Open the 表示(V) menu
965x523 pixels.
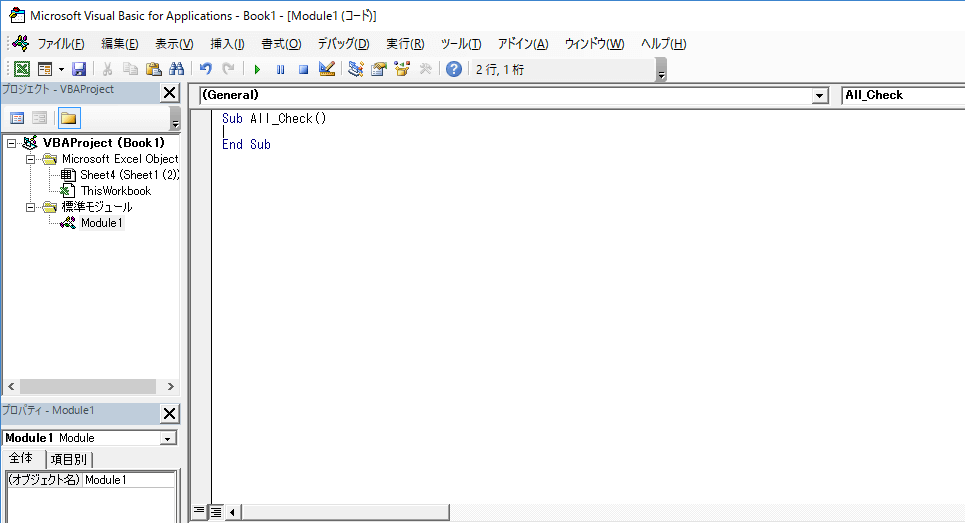[174, 44]
